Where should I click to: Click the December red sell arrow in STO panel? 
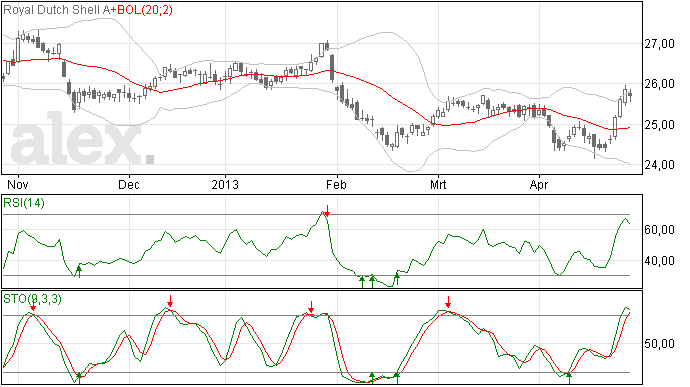click(170, 301)
